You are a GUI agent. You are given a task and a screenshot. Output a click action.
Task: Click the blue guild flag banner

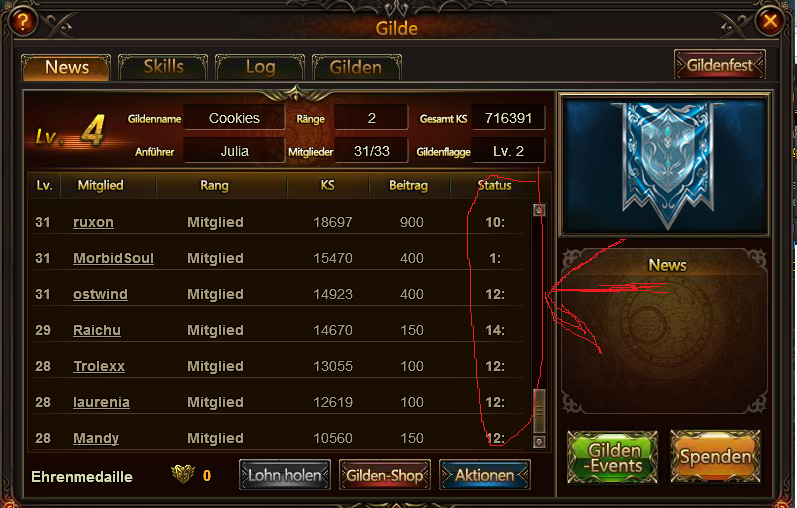point(666,164)
